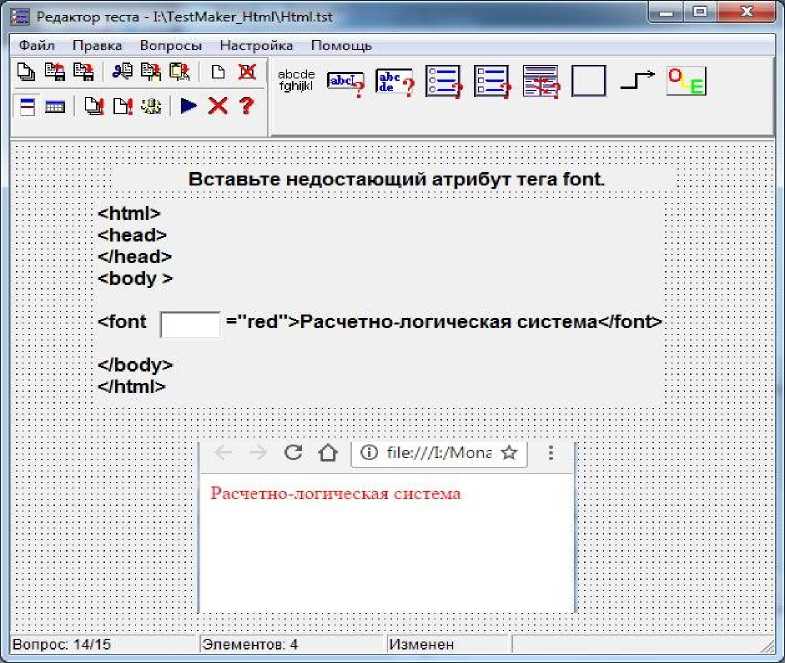Add a matching pairs question element
The image size is (785, 663).
(x=541, y=82)
